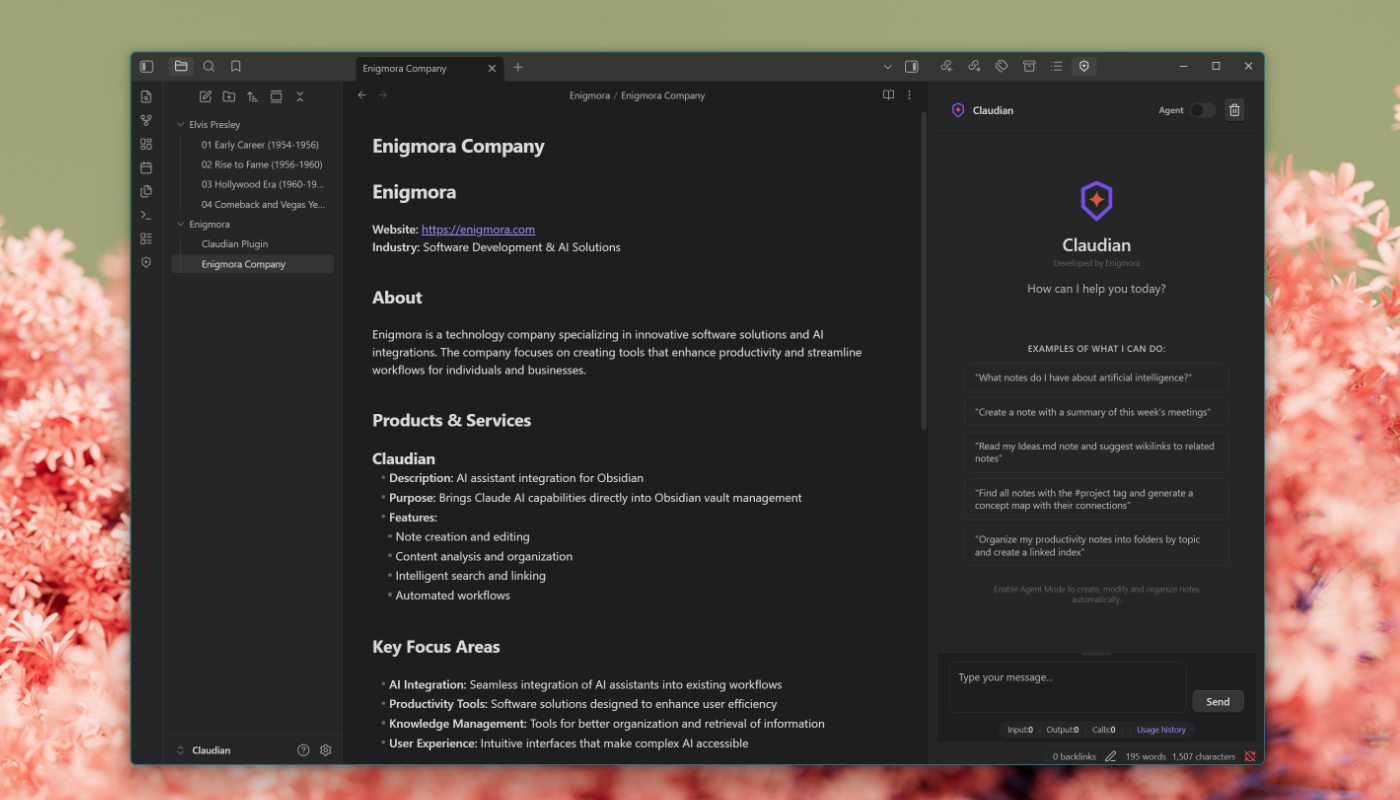Use example about #project tag concept map
This screenshot has height=800, width=1400.
click(1096, 499)
